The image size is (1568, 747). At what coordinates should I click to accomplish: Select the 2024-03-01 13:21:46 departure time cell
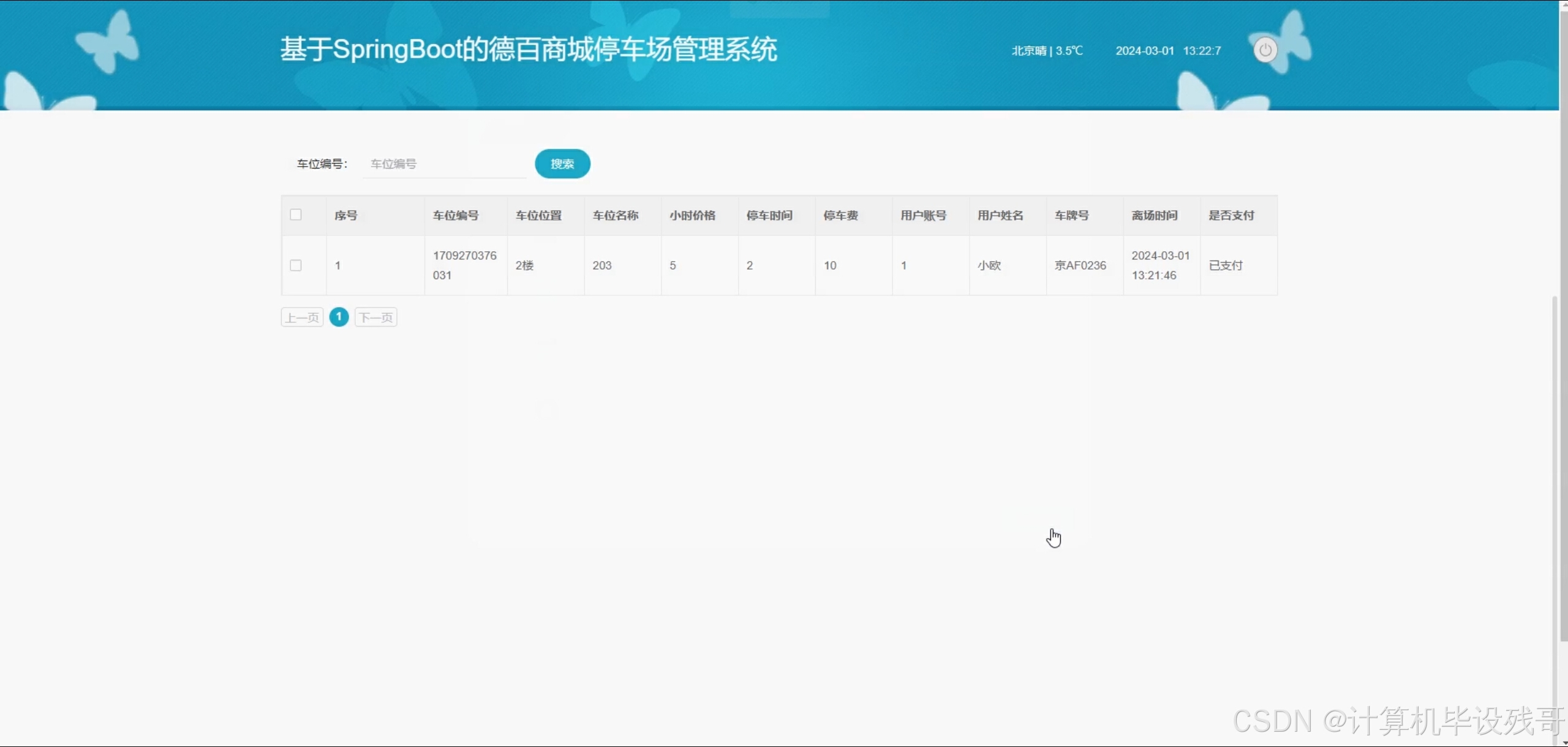[x=1161, y=265]
